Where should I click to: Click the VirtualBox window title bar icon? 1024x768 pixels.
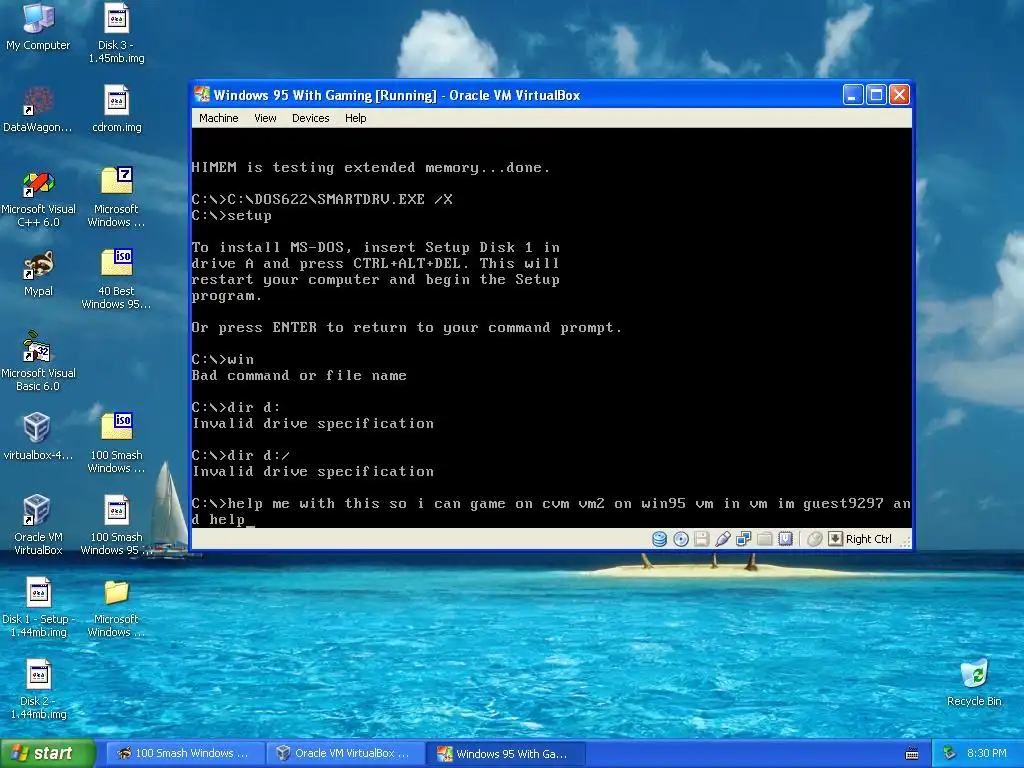click(202, 95)
